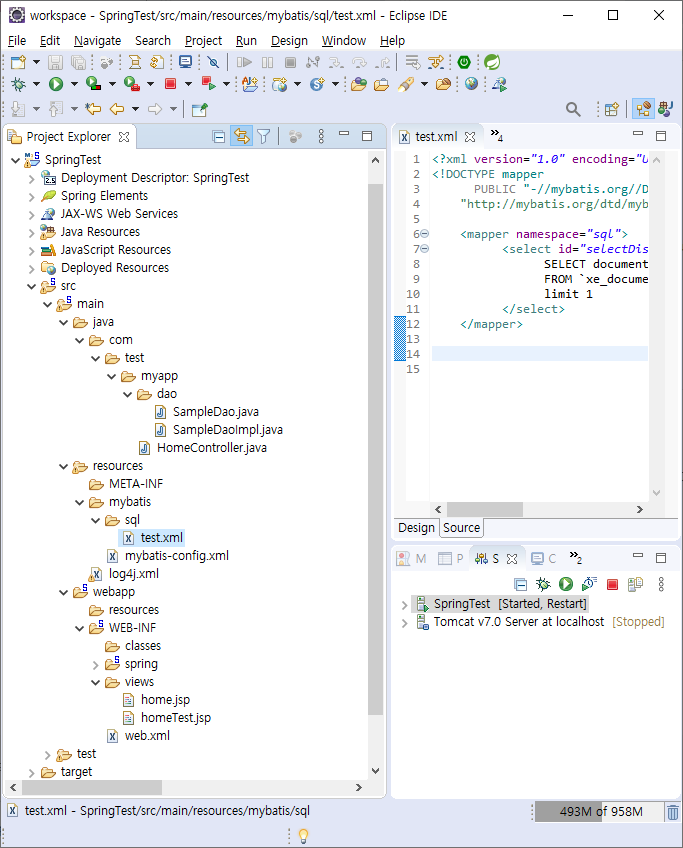Click the magnifier Search icon at right
Image resolution: width=683 pixels, height=848 pixels.
(x=573, y=109)
